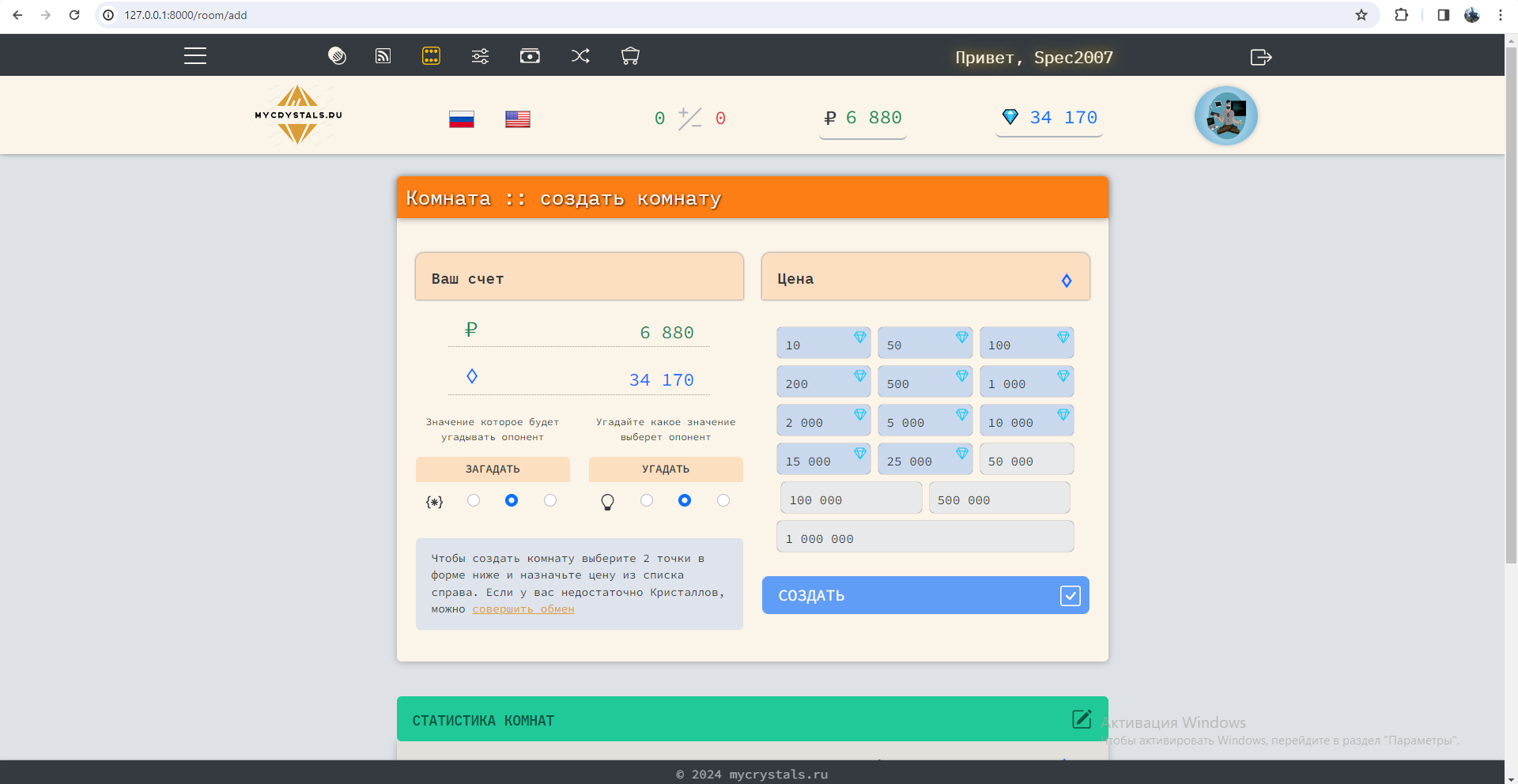Screen dimensions: 1518x784
Task: Select the 100 000 price tile
Action: click(851, 498)
